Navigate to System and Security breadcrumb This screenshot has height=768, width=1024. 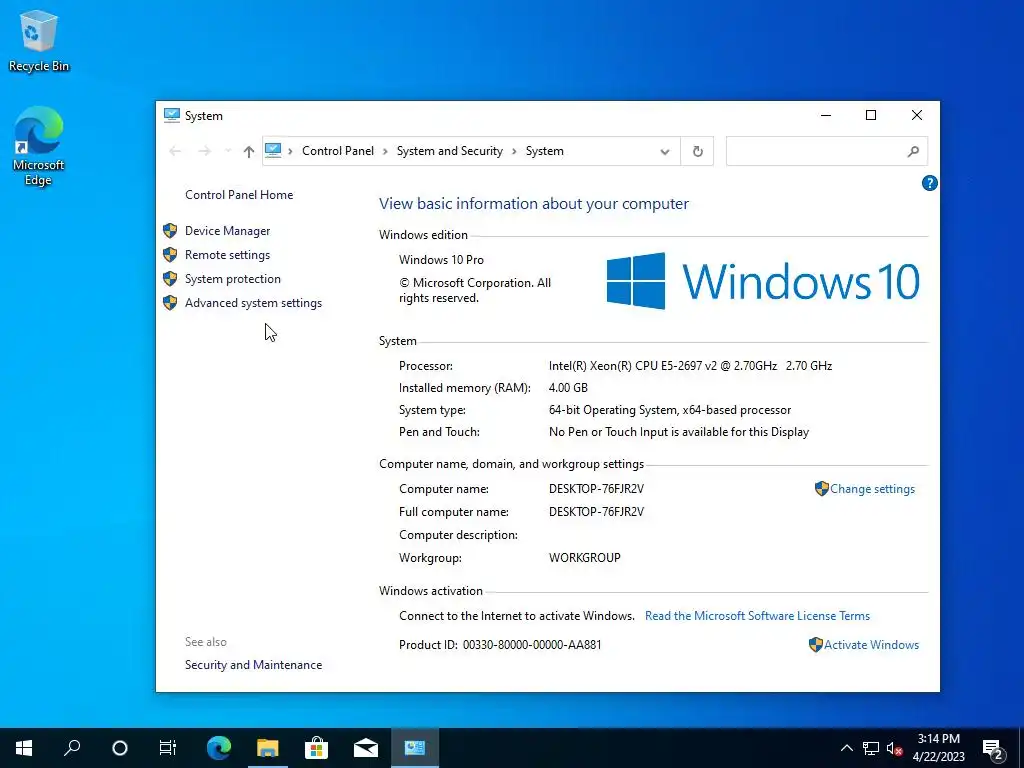point(450,151)
